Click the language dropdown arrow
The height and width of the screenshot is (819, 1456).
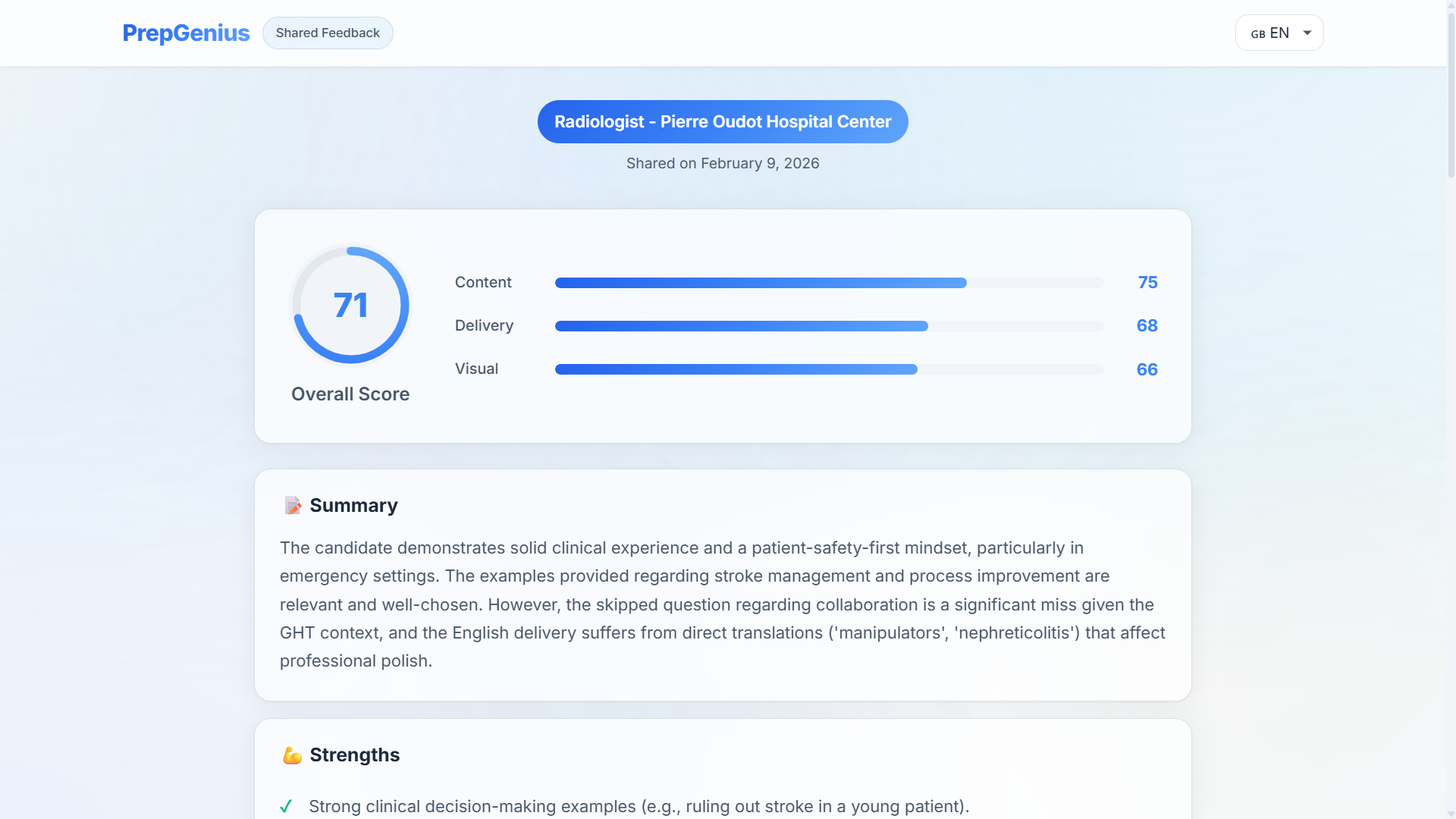(1307, 33)
